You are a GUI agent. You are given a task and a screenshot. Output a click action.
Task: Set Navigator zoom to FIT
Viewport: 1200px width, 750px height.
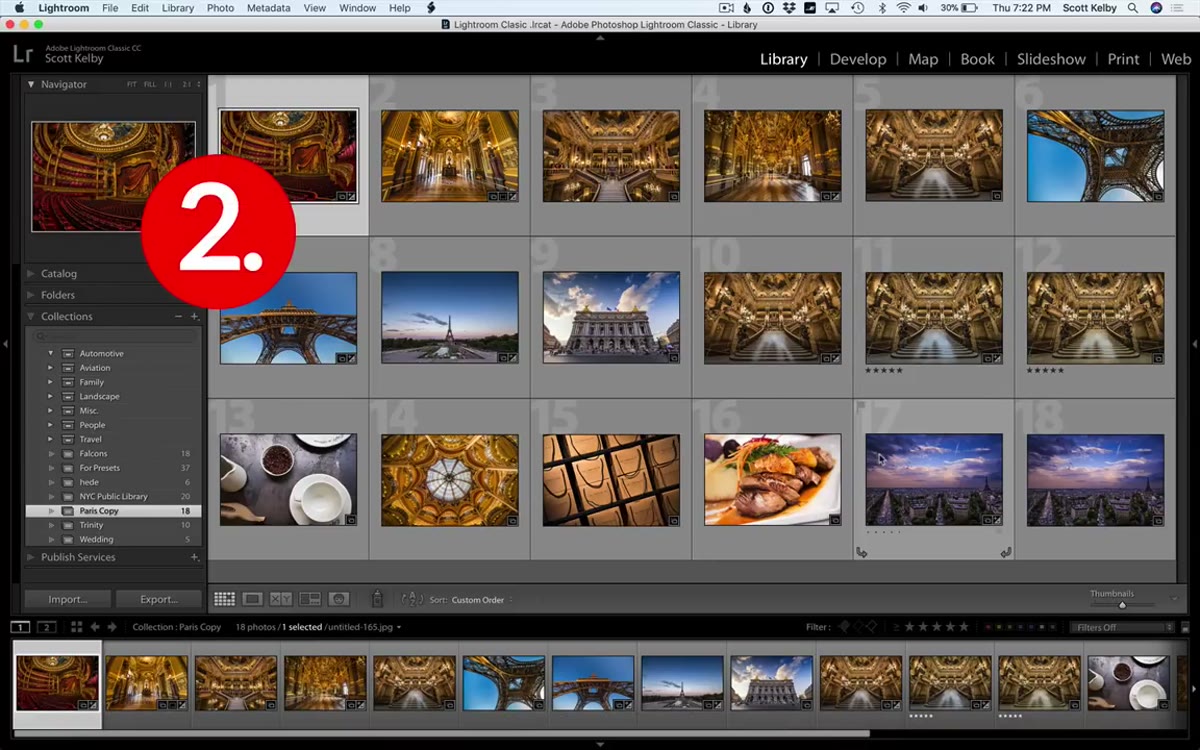click(132, 85)
